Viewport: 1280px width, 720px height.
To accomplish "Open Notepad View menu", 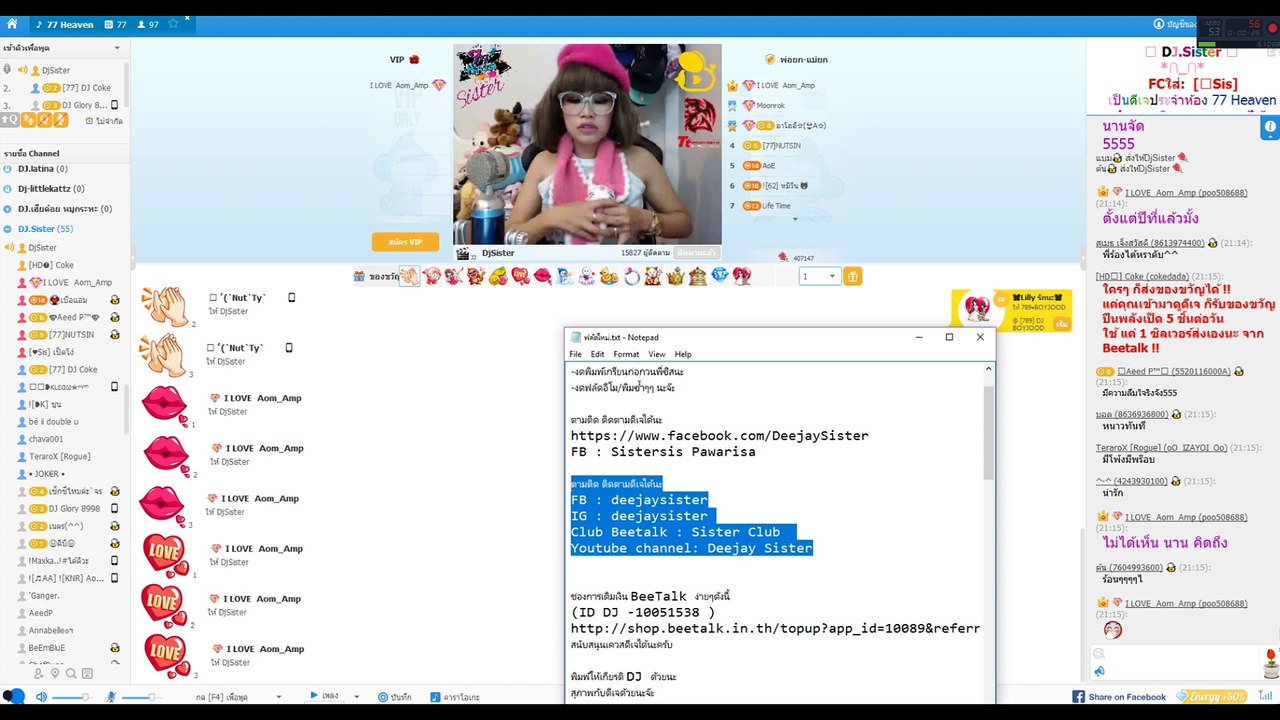I will [x=656, y=354].
